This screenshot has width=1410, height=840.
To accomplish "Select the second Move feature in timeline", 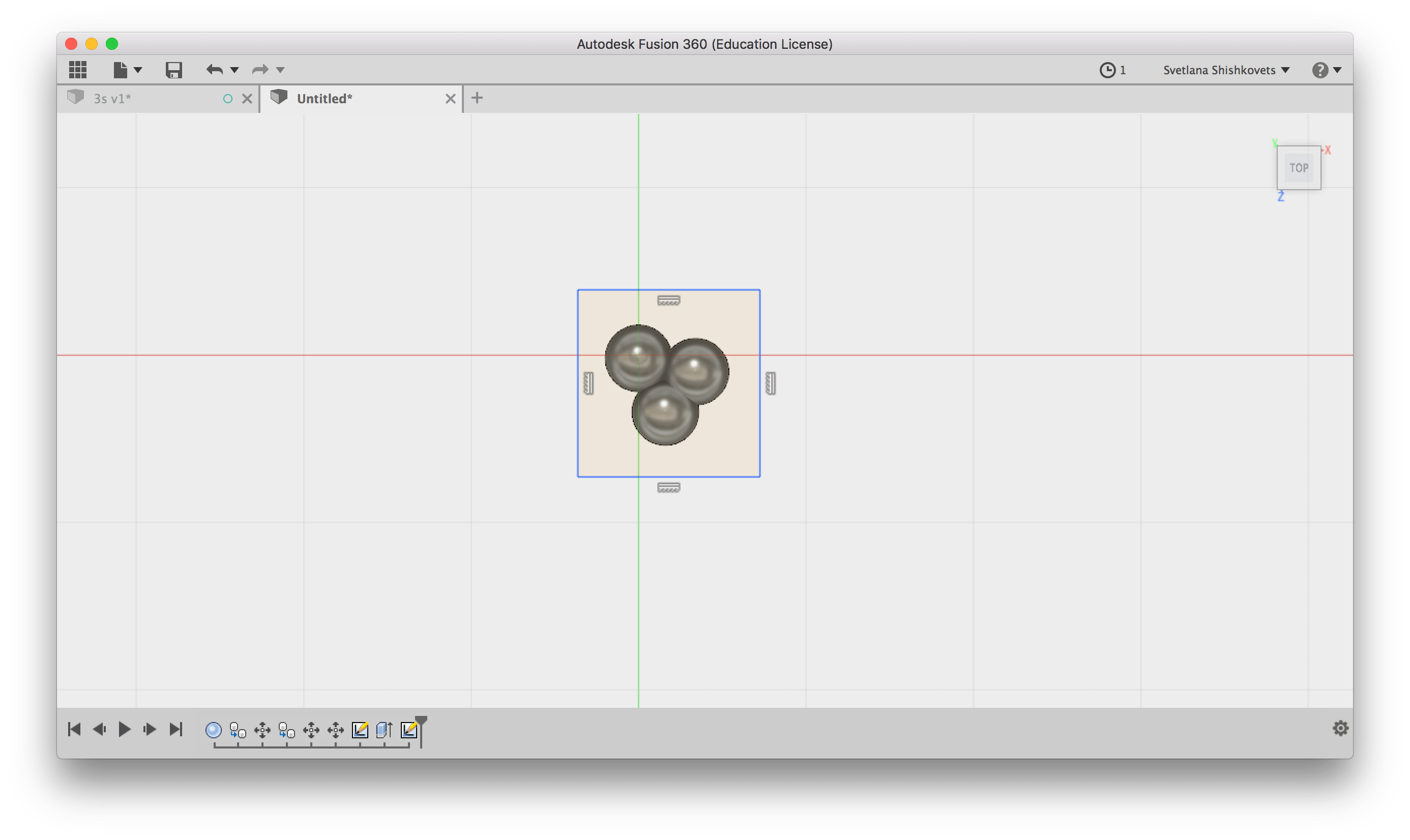I will pos(311,730).
